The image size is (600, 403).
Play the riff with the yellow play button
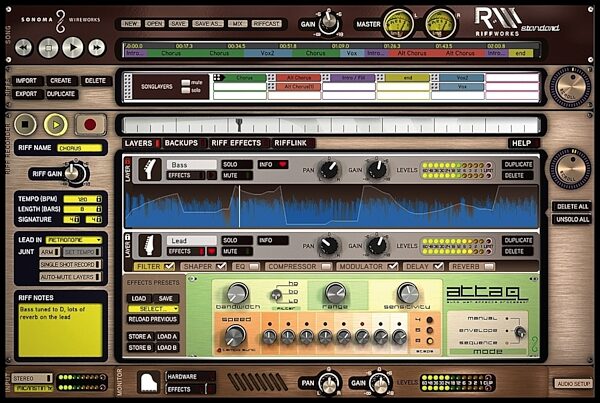(x=55, y=124)
